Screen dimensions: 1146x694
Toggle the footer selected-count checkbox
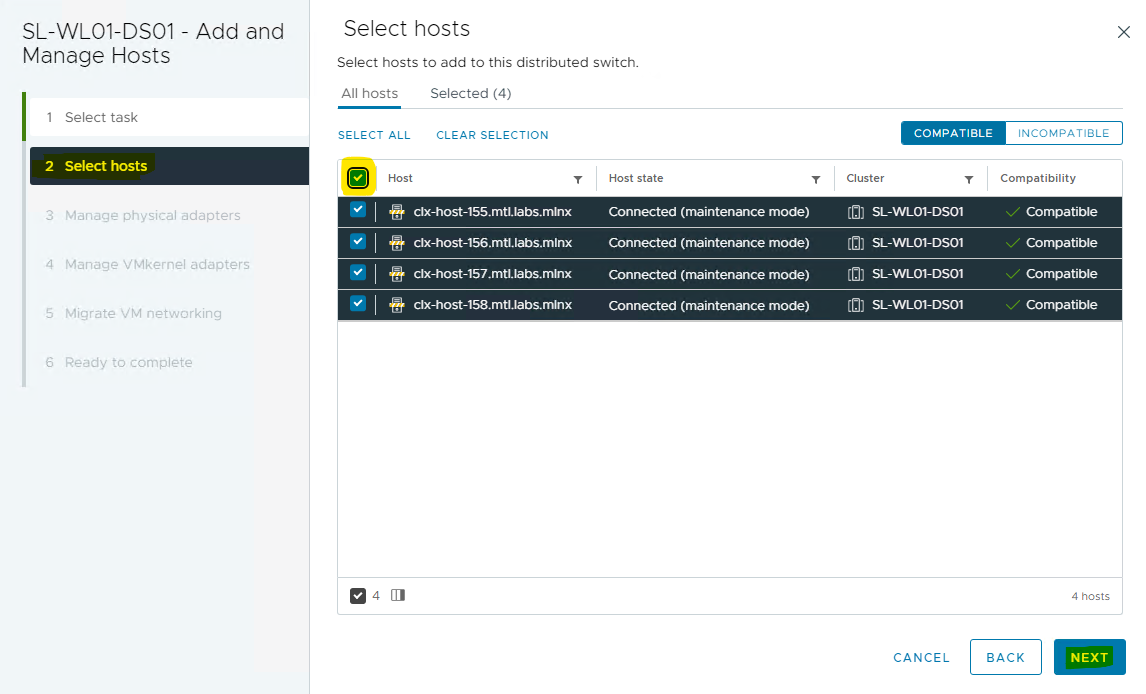[357, 596]
